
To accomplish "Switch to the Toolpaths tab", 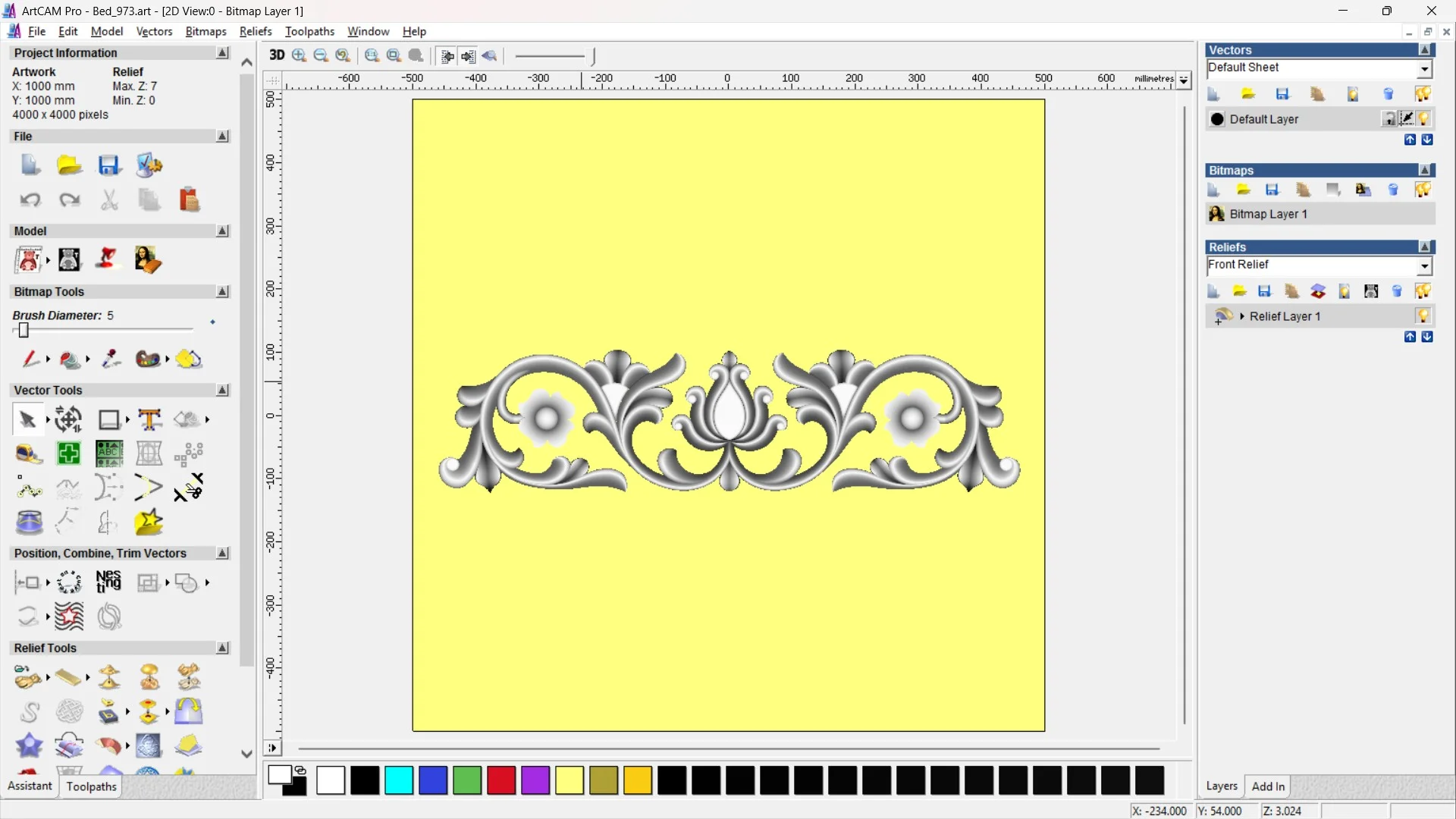I will (x=91, y=786).
